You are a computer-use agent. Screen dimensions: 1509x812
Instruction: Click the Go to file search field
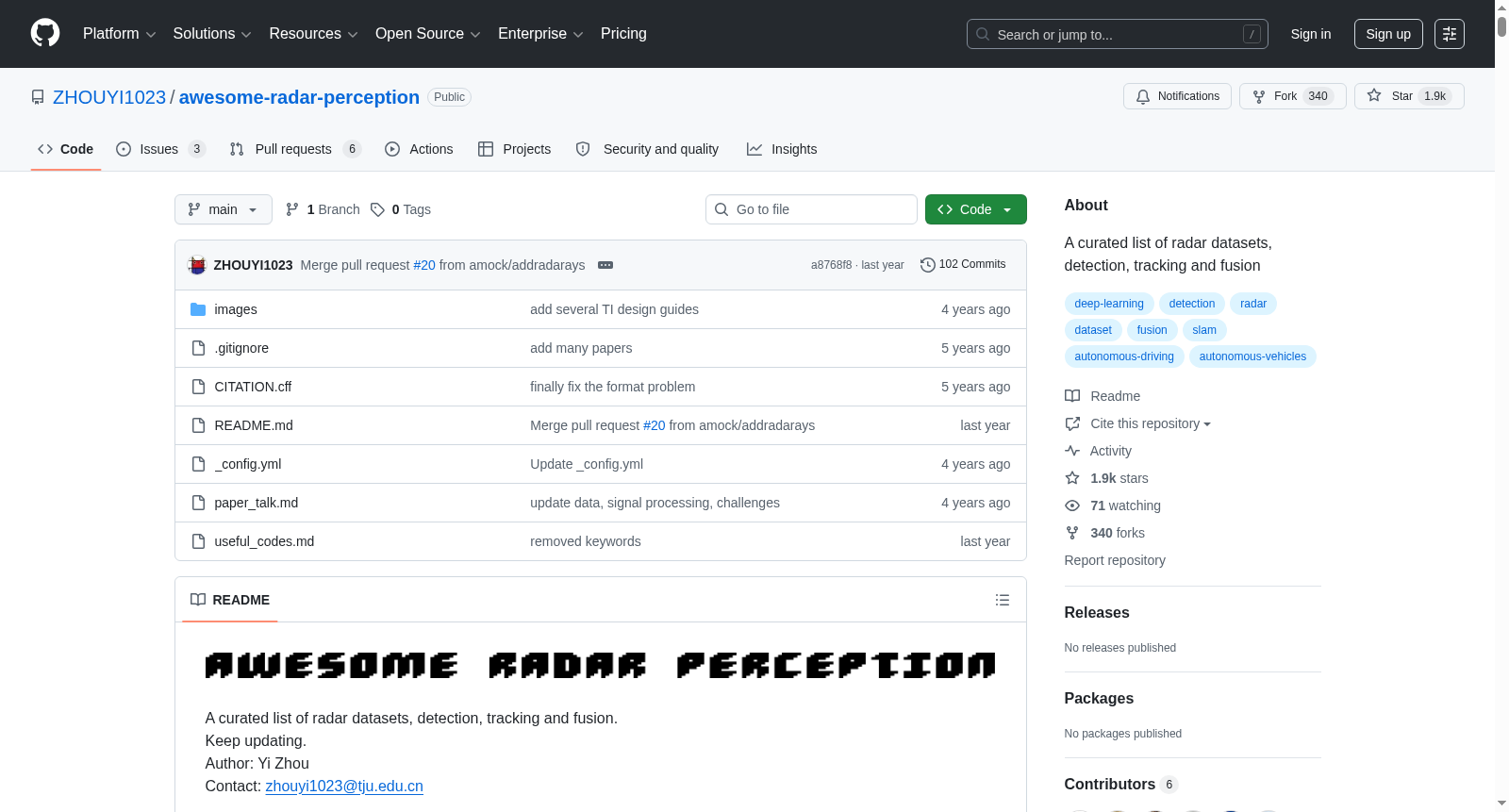click(811, 209)
